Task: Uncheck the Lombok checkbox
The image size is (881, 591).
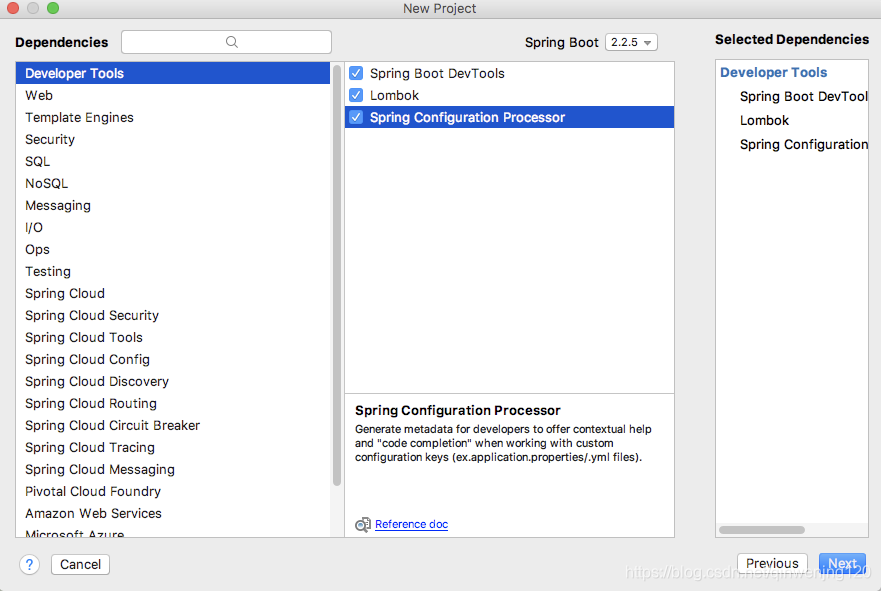Action: point(356,95)
